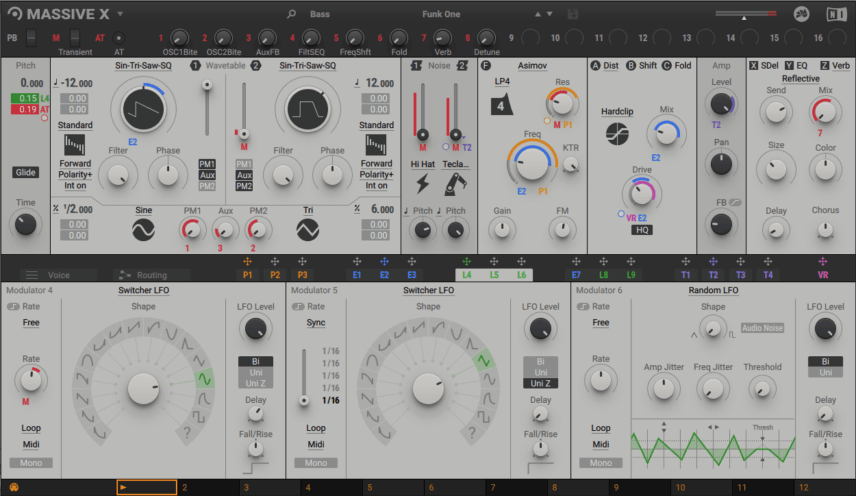Click Loop in Modulator 5
Image resolution: width=856 pixels, height=496 pixels.
(316, 428)
